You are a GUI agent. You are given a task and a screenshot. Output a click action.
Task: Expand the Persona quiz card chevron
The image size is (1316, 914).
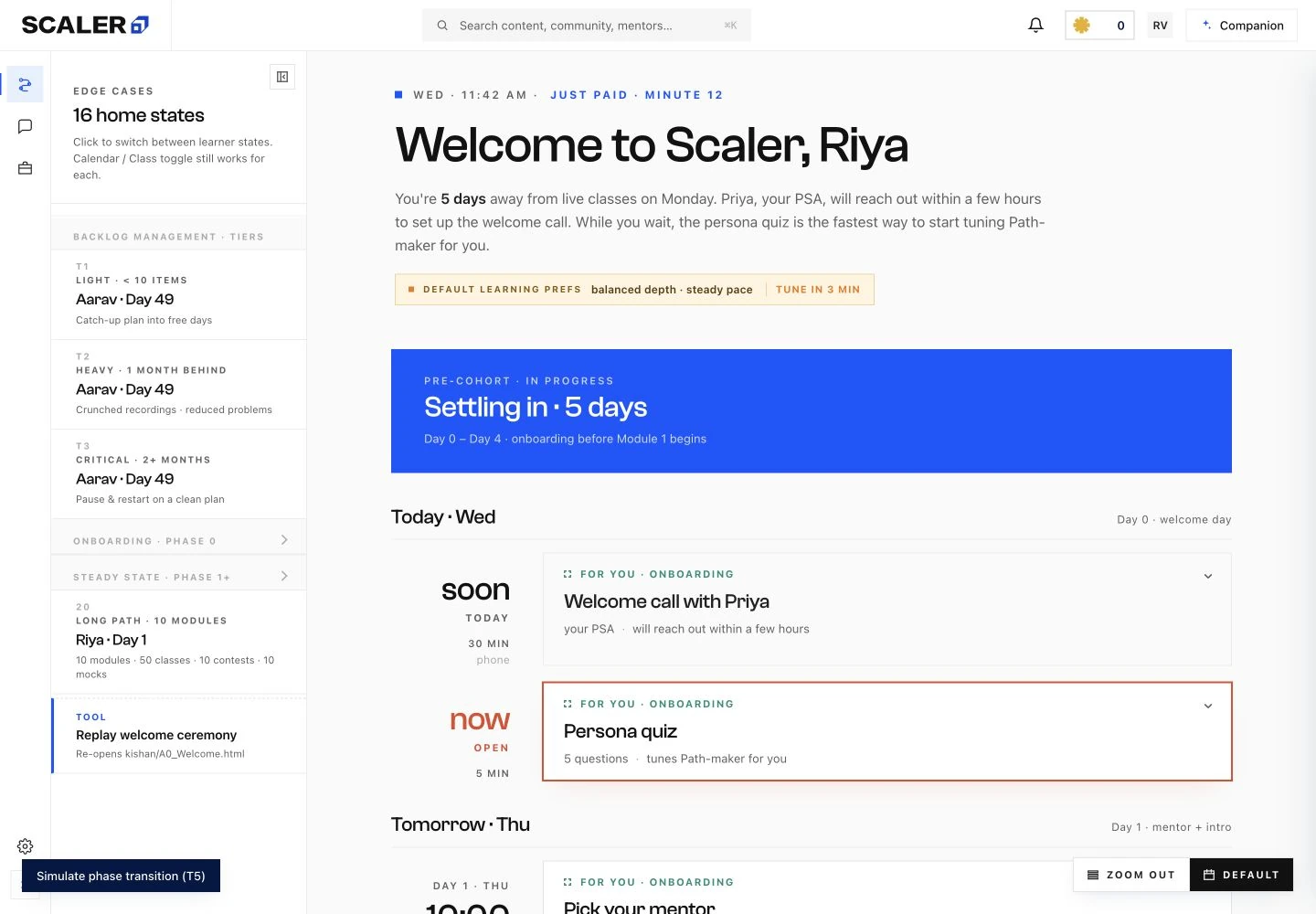[x=1208, y=706]
